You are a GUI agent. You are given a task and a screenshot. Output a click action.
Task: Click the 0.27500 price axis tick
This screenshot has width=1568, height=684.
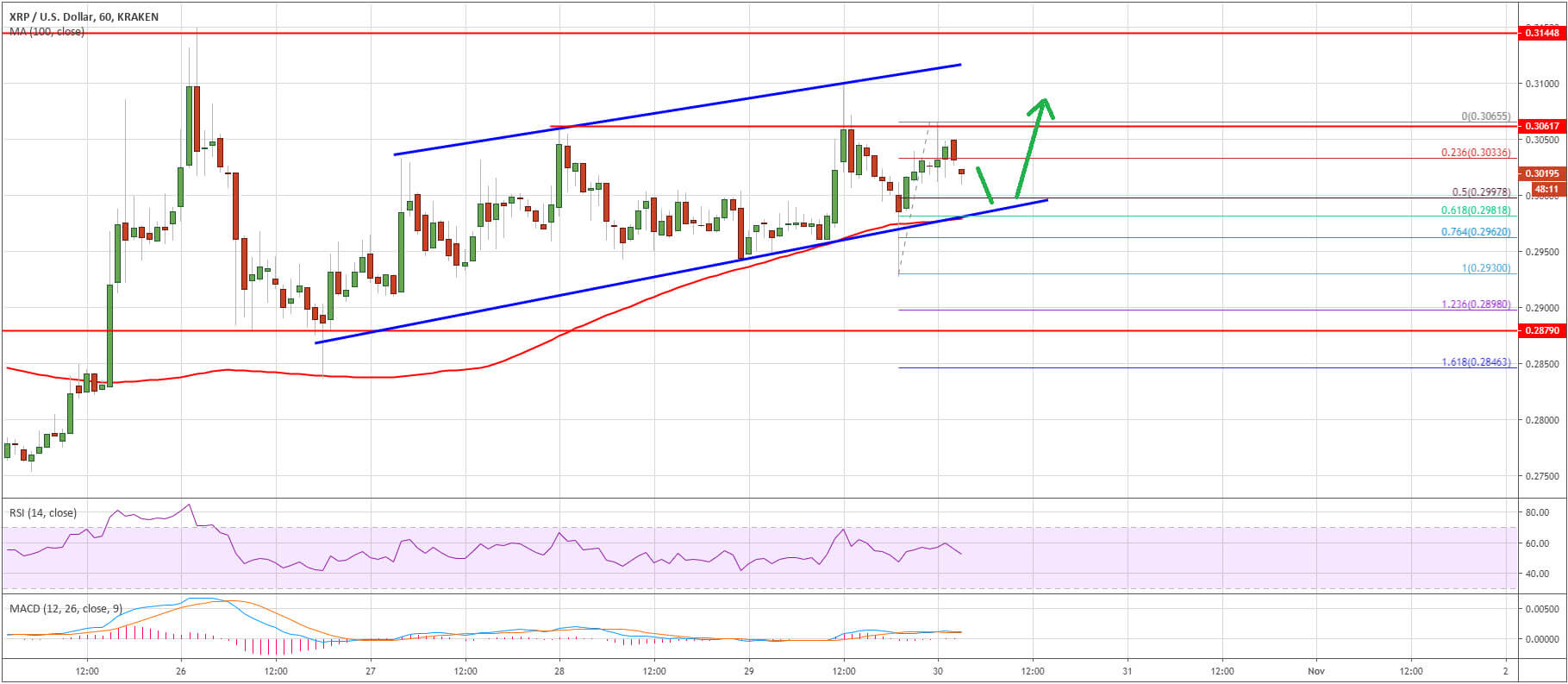[1540, 476]
